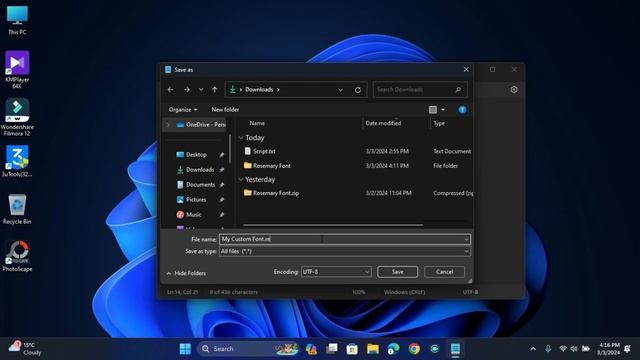This screenshot has width=640, height=360.
Task: Select Pictures in navigation pane
Action: (196, 200)
